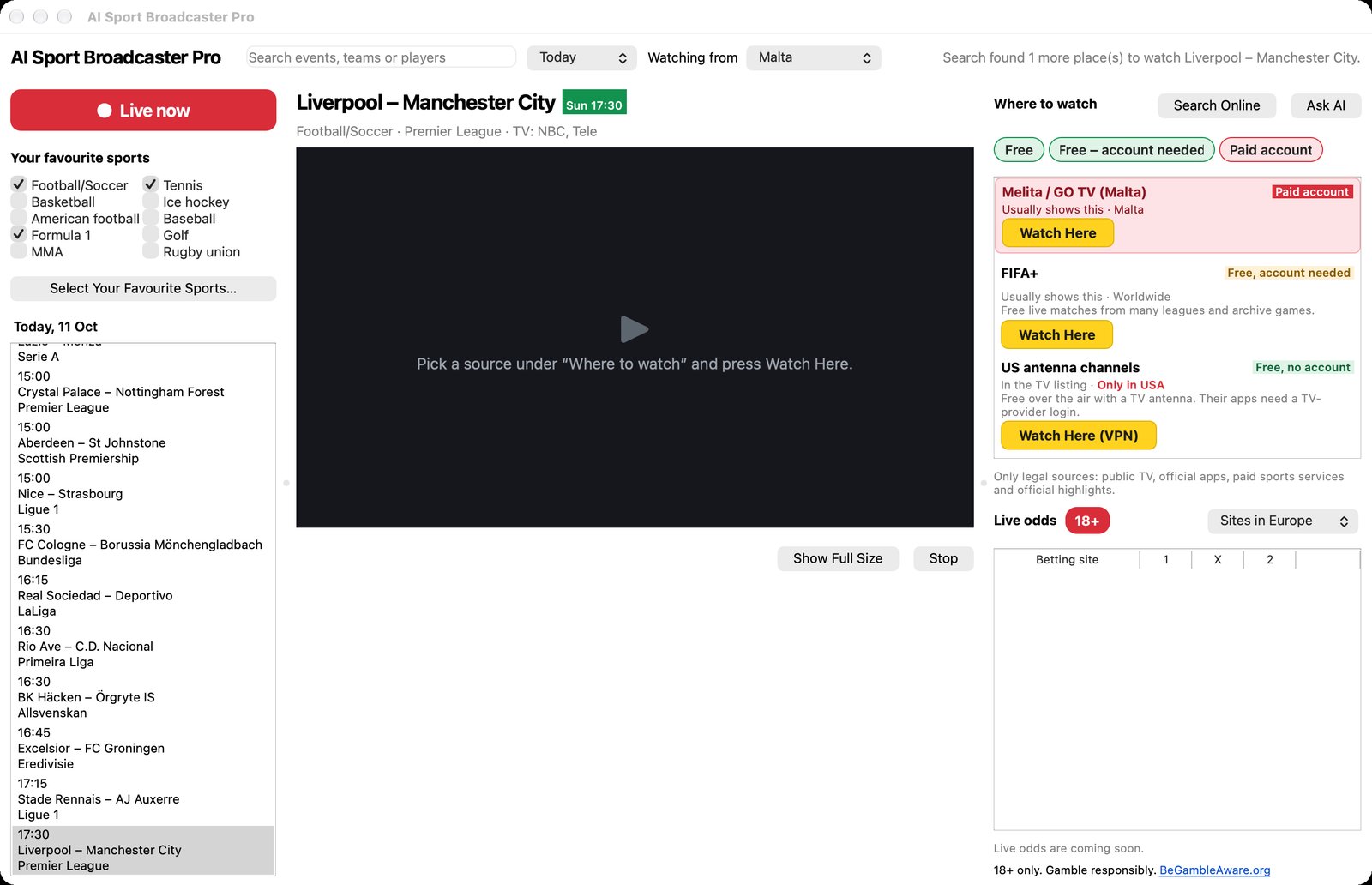Click Show Full Size button
This screenshot has width=1372, height=885.
tap(838, 558)
